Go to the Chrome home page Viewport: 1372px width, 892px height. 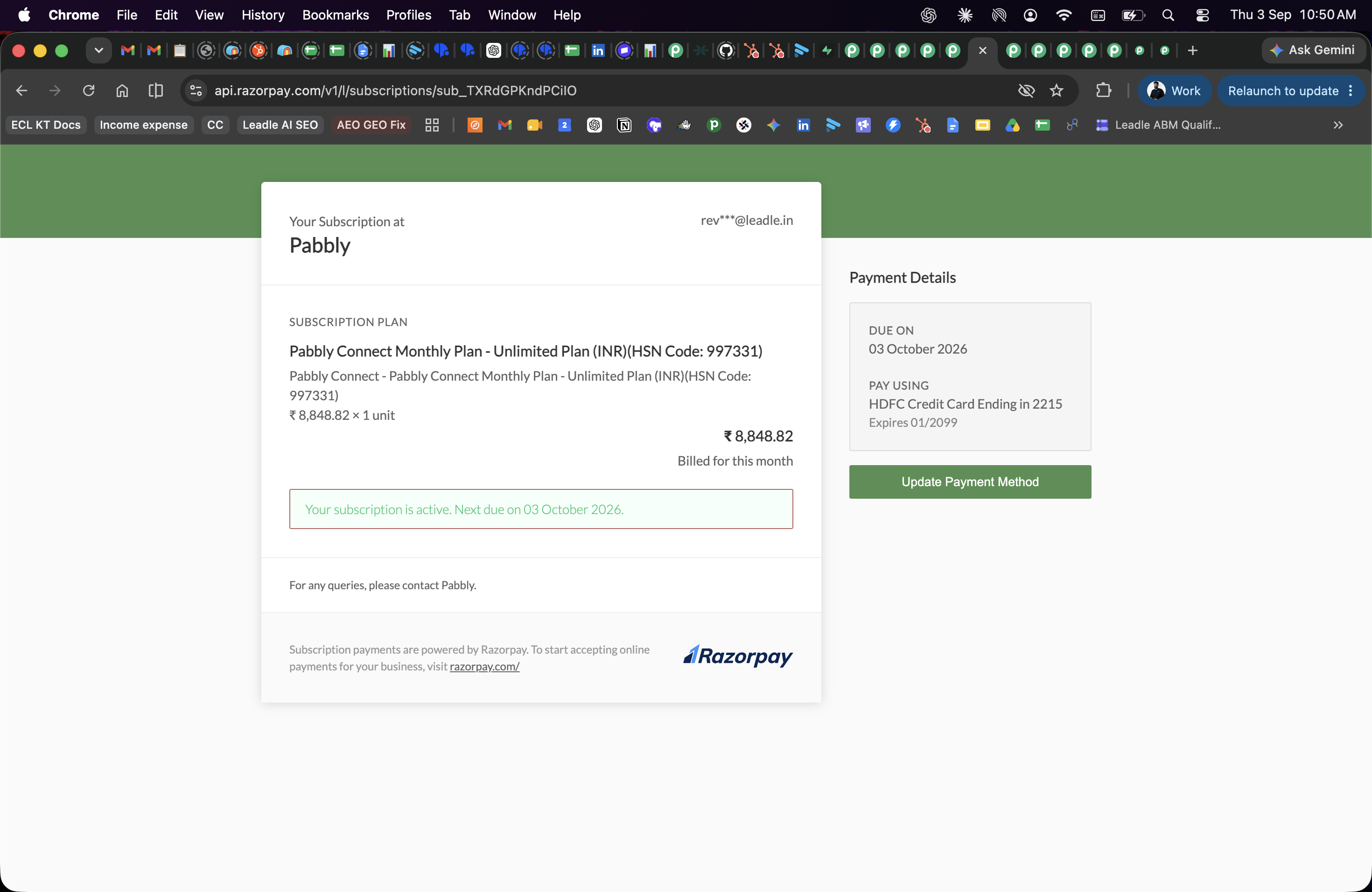click(122, 91)
